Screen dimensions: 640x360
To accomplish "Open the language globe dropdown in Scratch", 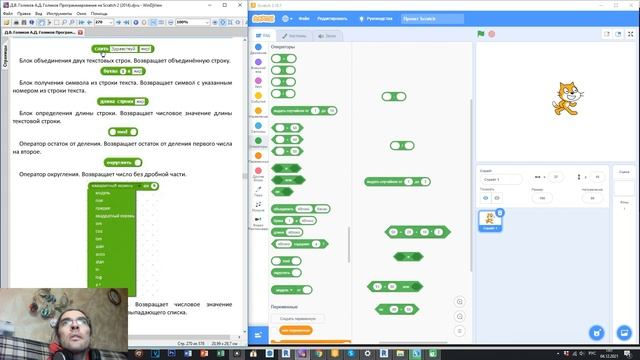I will [287, 19].
